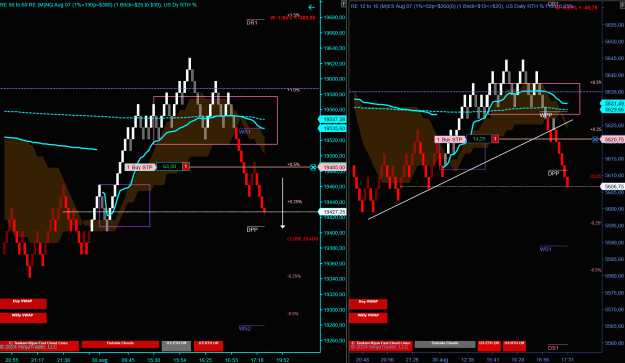Viewport: 625px width, 363px height.
Task: Click the white diagonal trendline in right chart
Action: pyautogui.click(x=470, y=169)
